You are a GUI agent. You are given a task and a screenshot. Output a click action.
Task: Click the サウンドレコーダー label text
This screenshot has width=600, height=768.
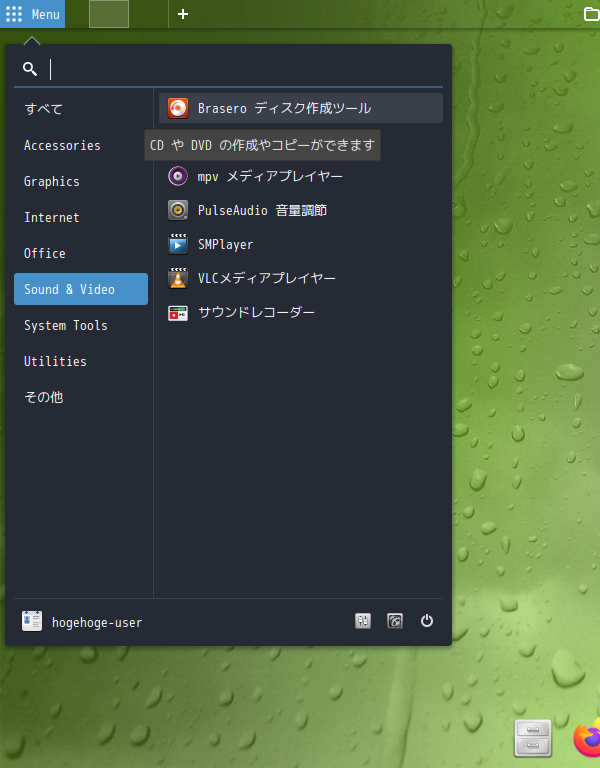(256, 312)
